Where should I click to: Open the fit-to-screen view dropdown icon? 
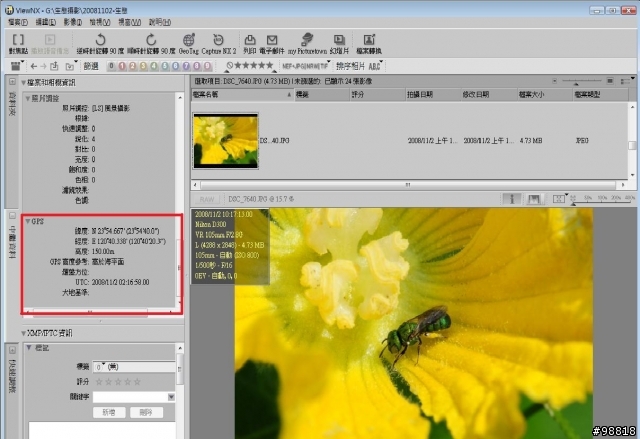(560, 199)
